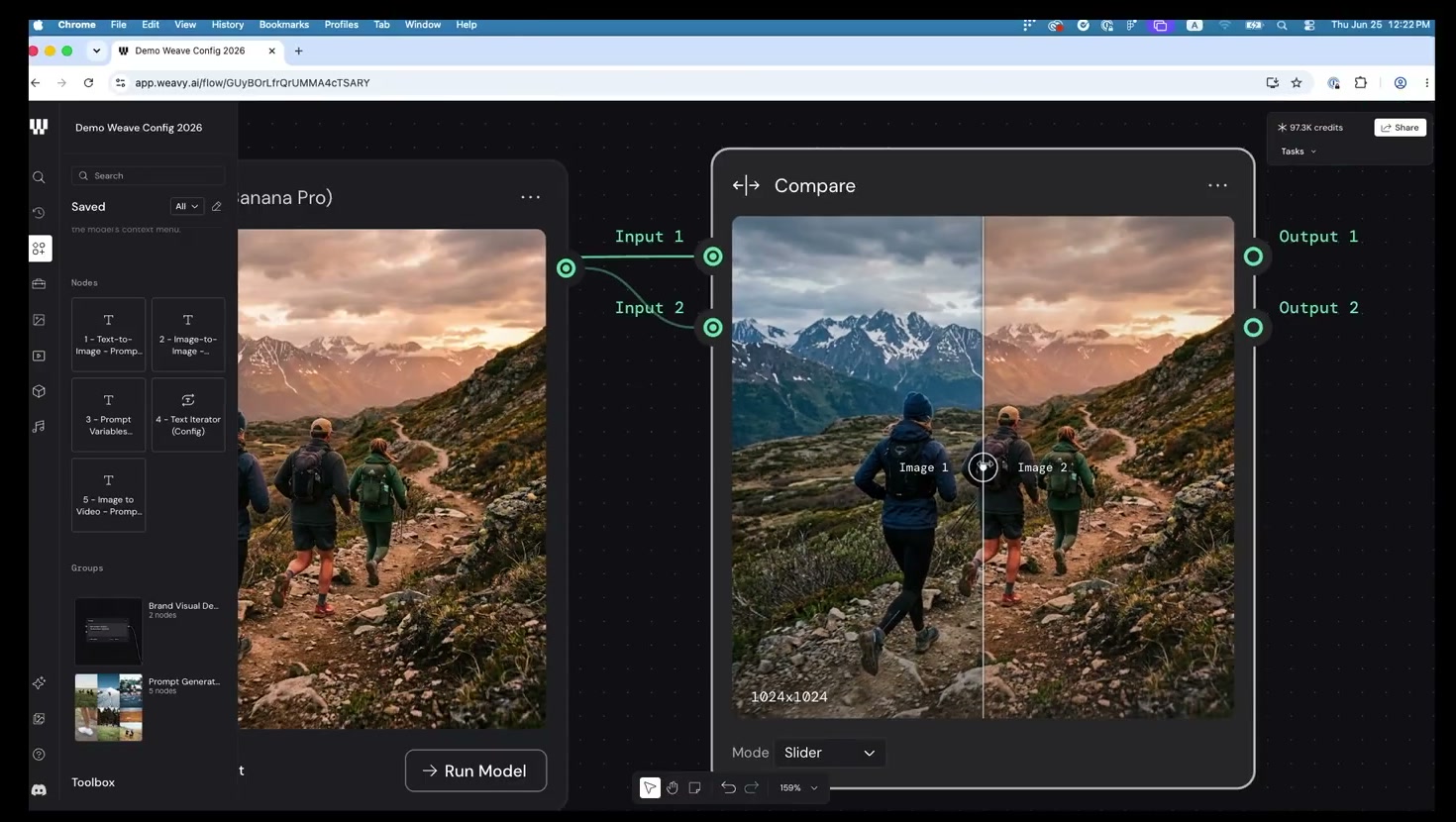Click the Output 2 connector port

point(1253,328)
